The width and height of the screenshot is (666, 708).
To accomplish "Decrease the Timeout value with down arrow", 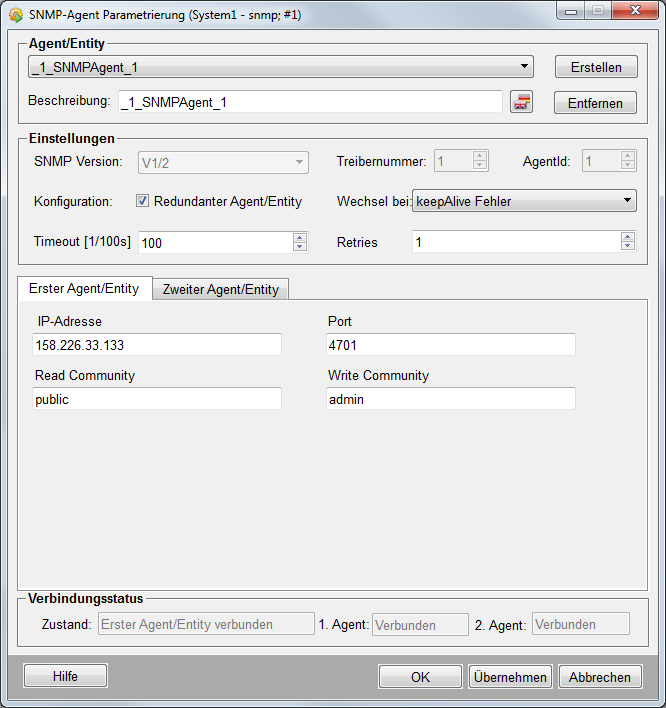I will click(299, 247).
